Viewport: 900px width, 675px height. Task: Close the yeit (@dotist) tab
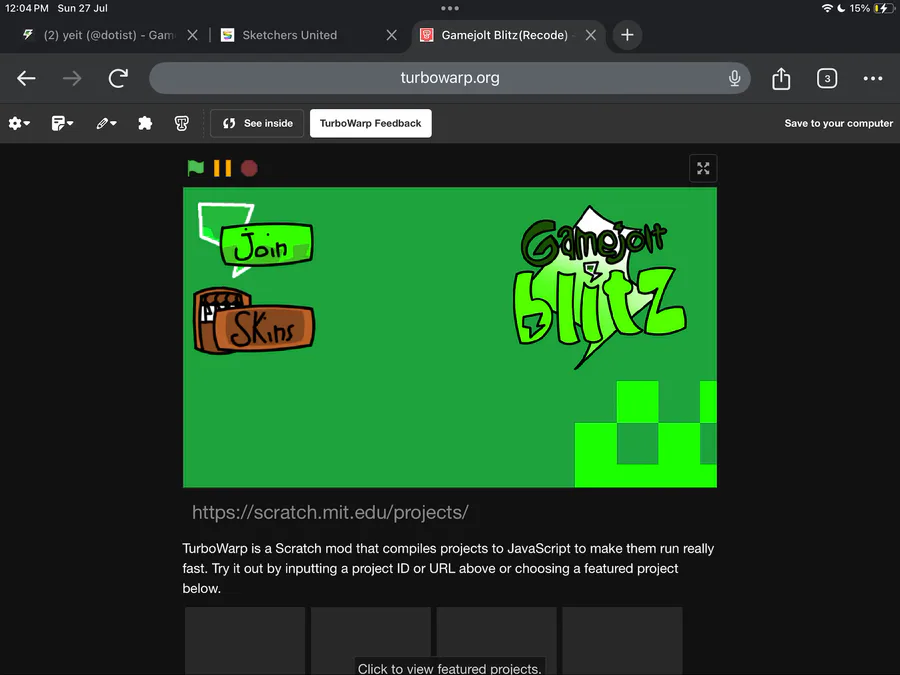point(193,35)
